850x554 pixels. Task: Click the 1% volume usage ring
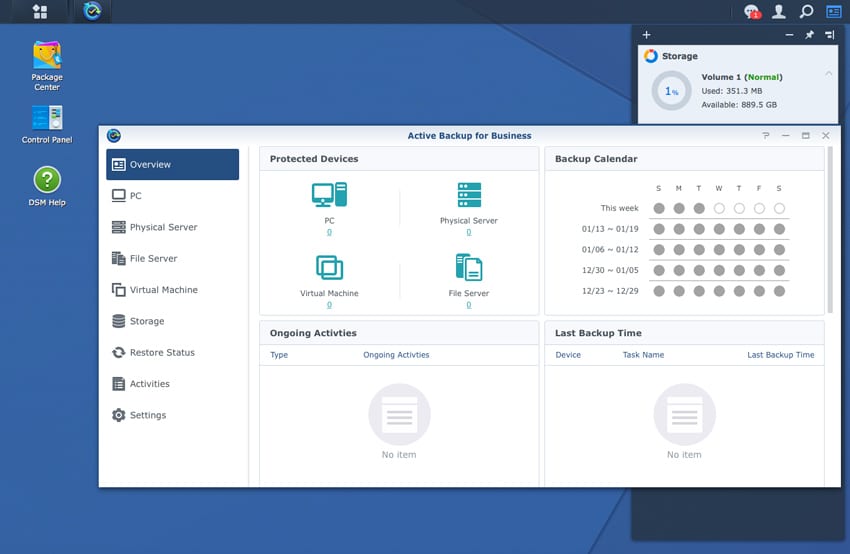[x=672, y=91]
